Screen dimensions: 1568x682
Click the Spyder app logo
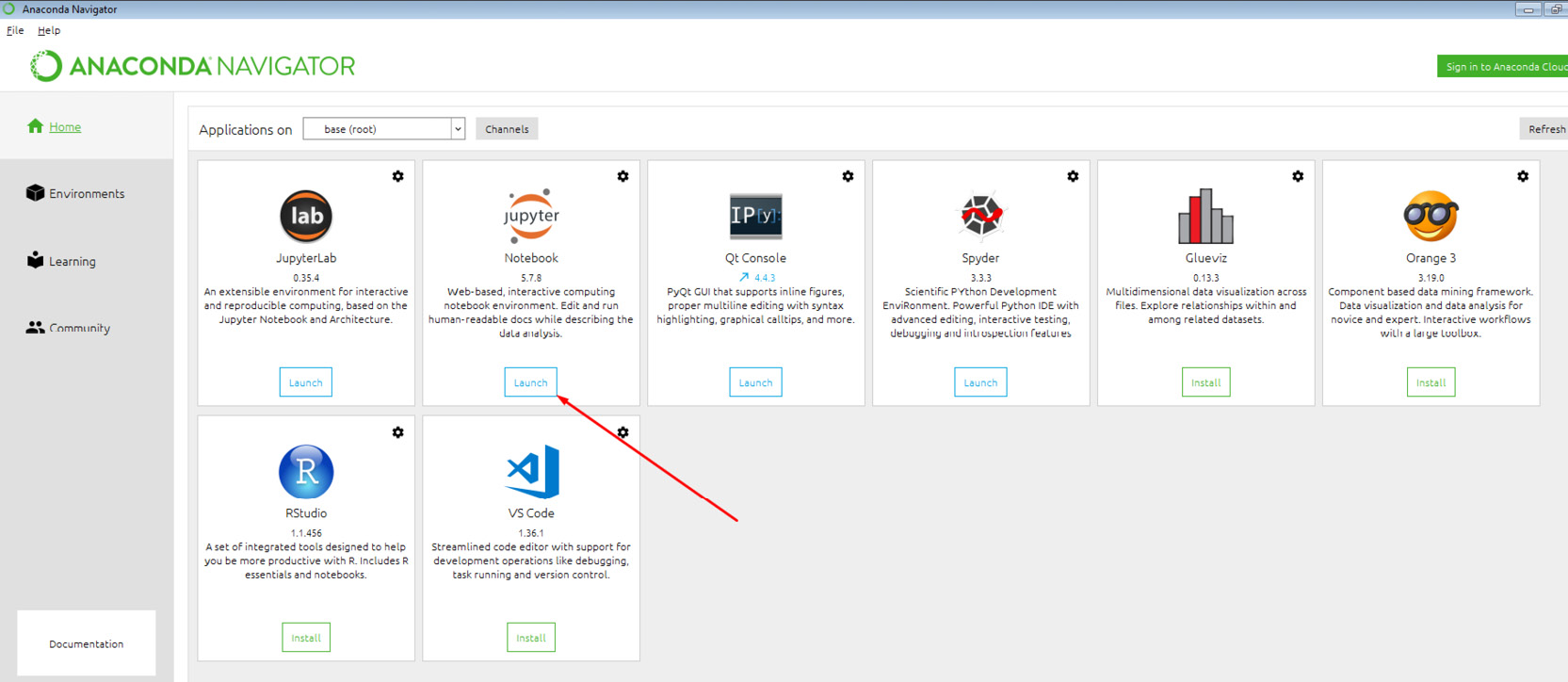(980, 216)
